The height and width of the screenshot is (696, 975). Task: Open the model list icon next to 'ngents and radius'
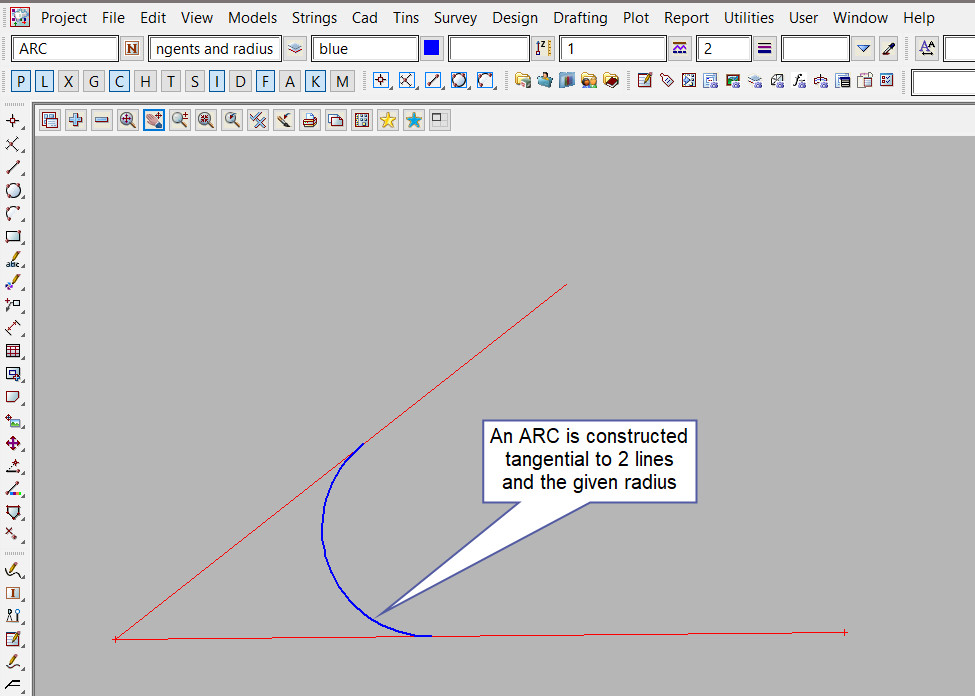click(x=295, y=49)
